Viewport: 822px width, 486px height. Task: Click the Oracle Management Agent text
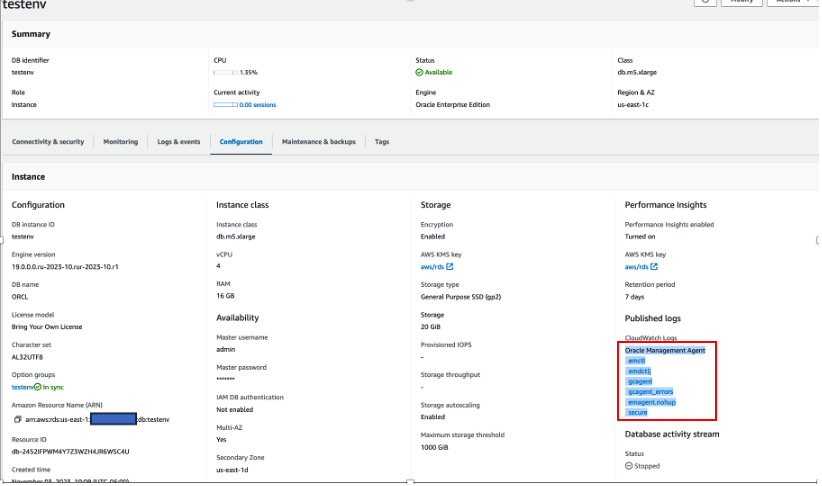pyautogui.click(x=665, y=350)
